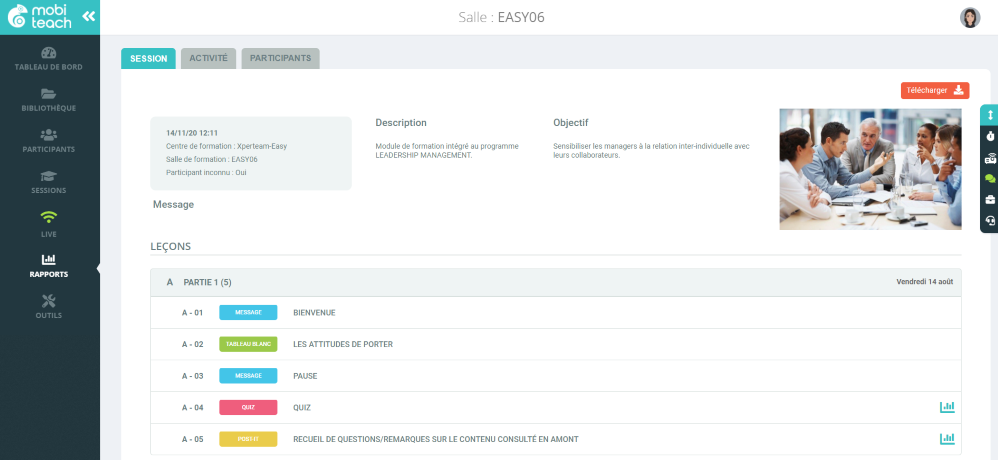Image resolution: width=998 pixels, height=460 pixels.
Task: Select Les attitudes de Porter lesson
Action: click(343, 344)
